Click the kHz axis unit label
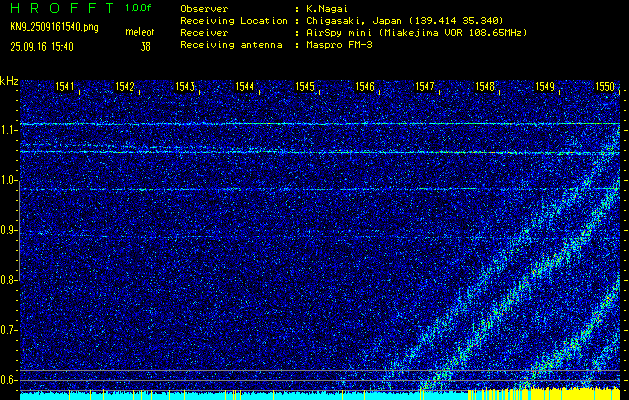The image size is (629, 400). [9, 81]
